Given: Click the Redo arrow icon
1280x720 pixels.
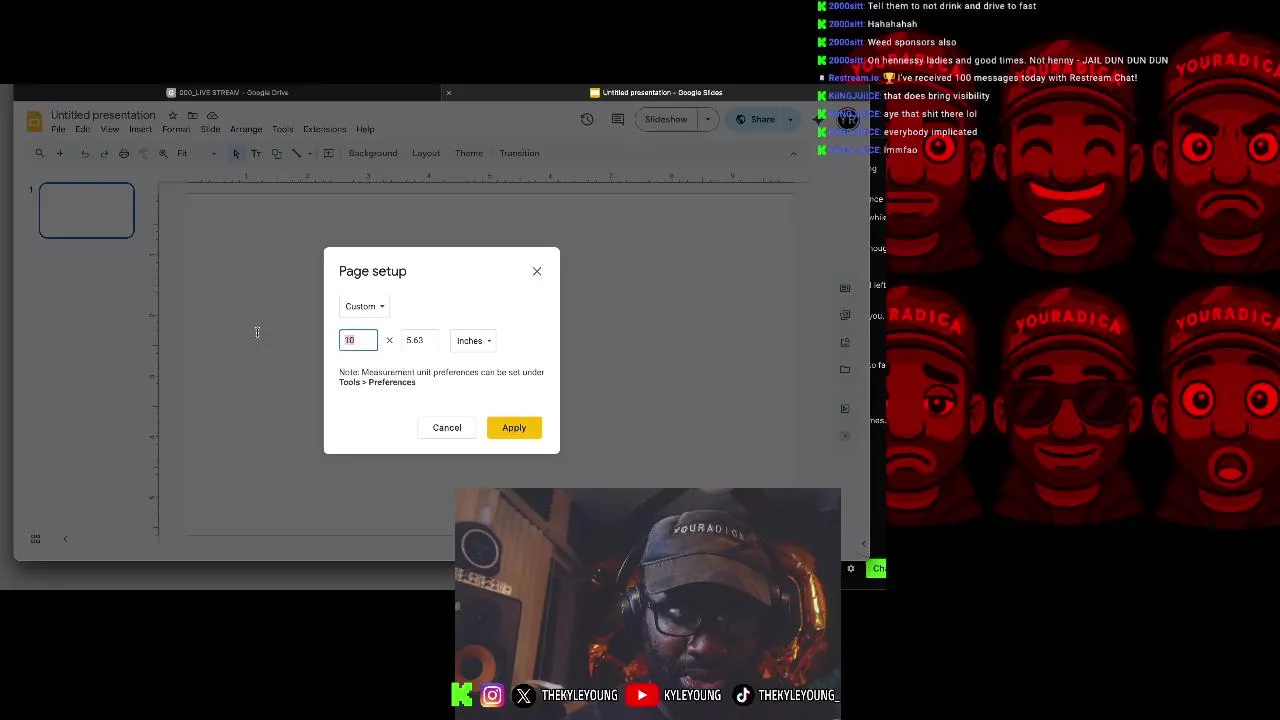Looking at the screenshot, I should tap(104, 153).
